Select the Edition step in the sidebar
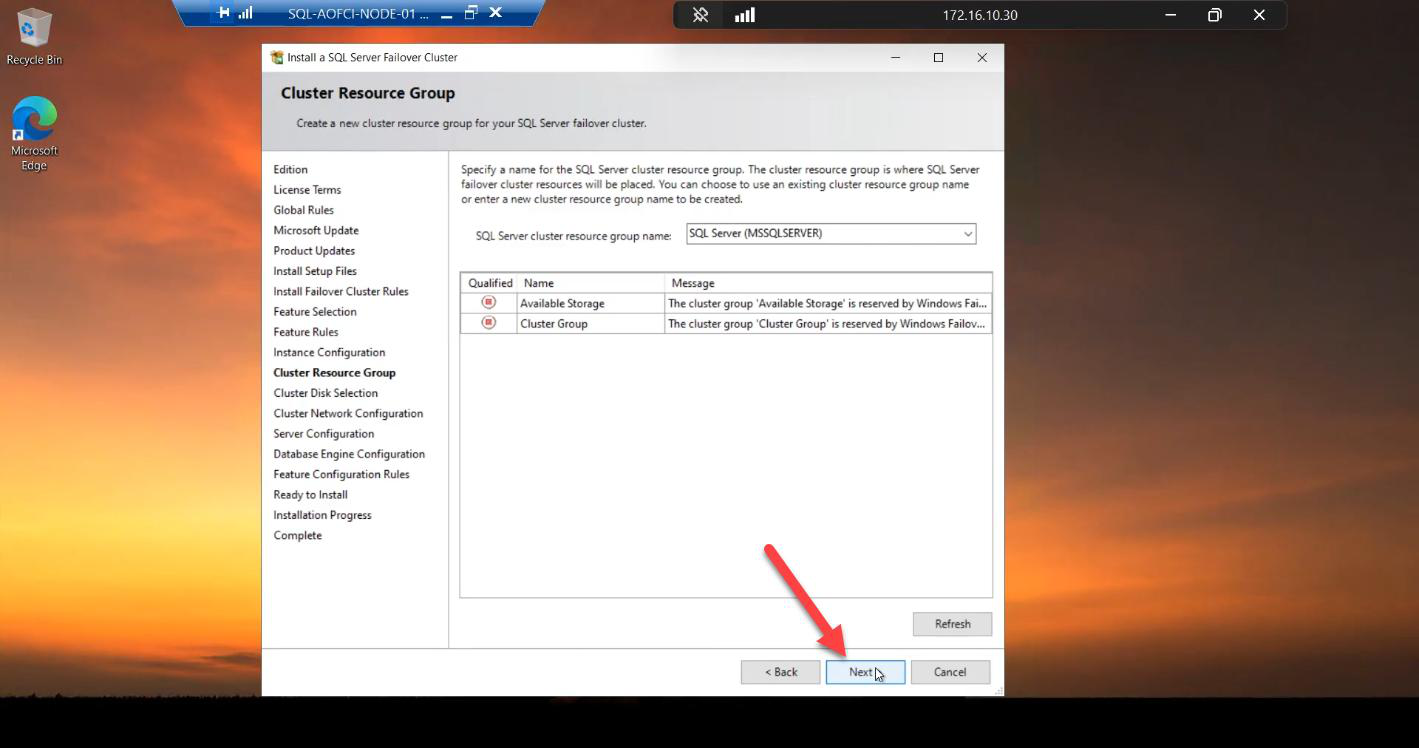The height and width of the screenshot is (748, 1419). point(291,170)
